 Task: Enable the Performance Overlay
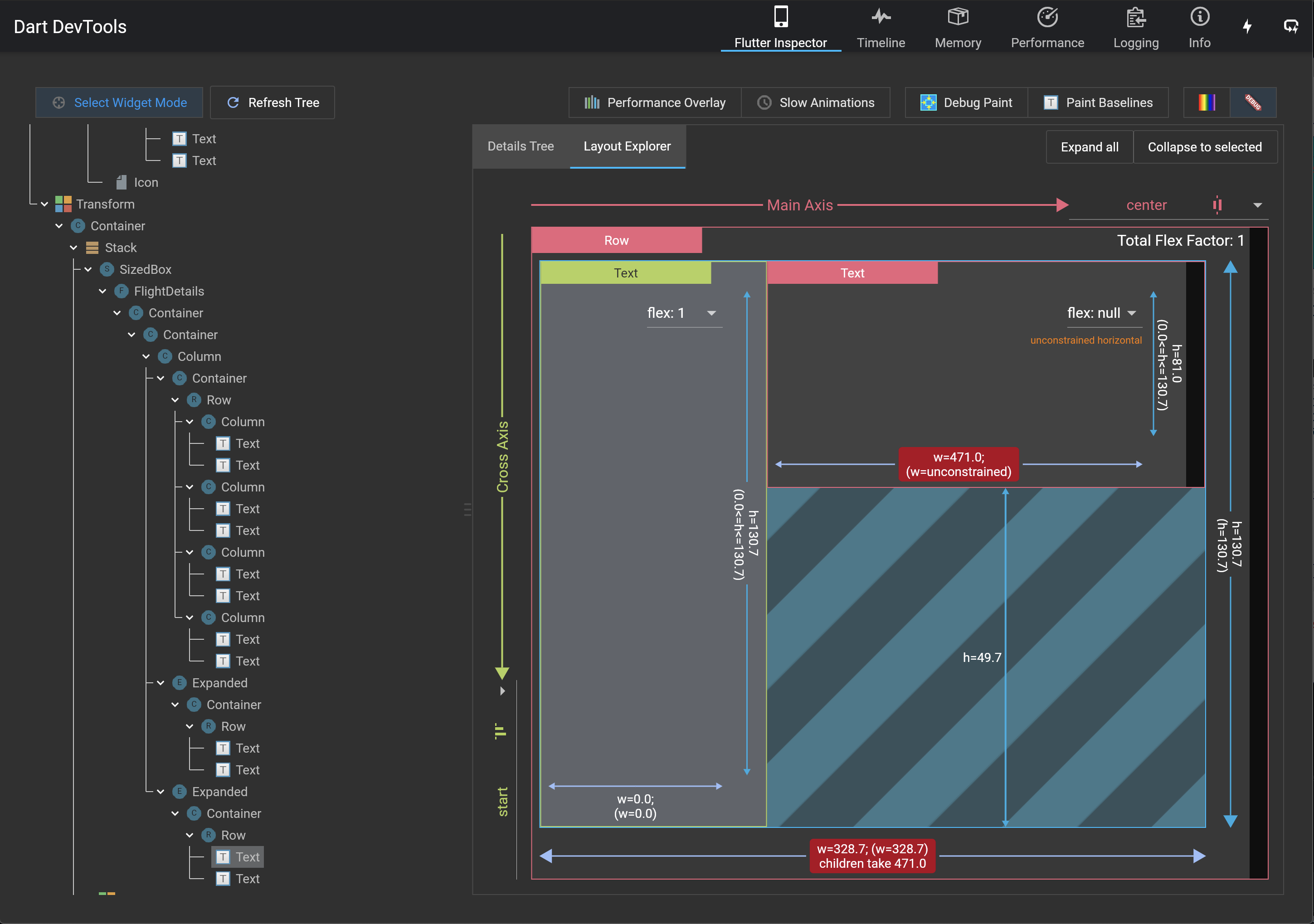(x=655, y=102)
